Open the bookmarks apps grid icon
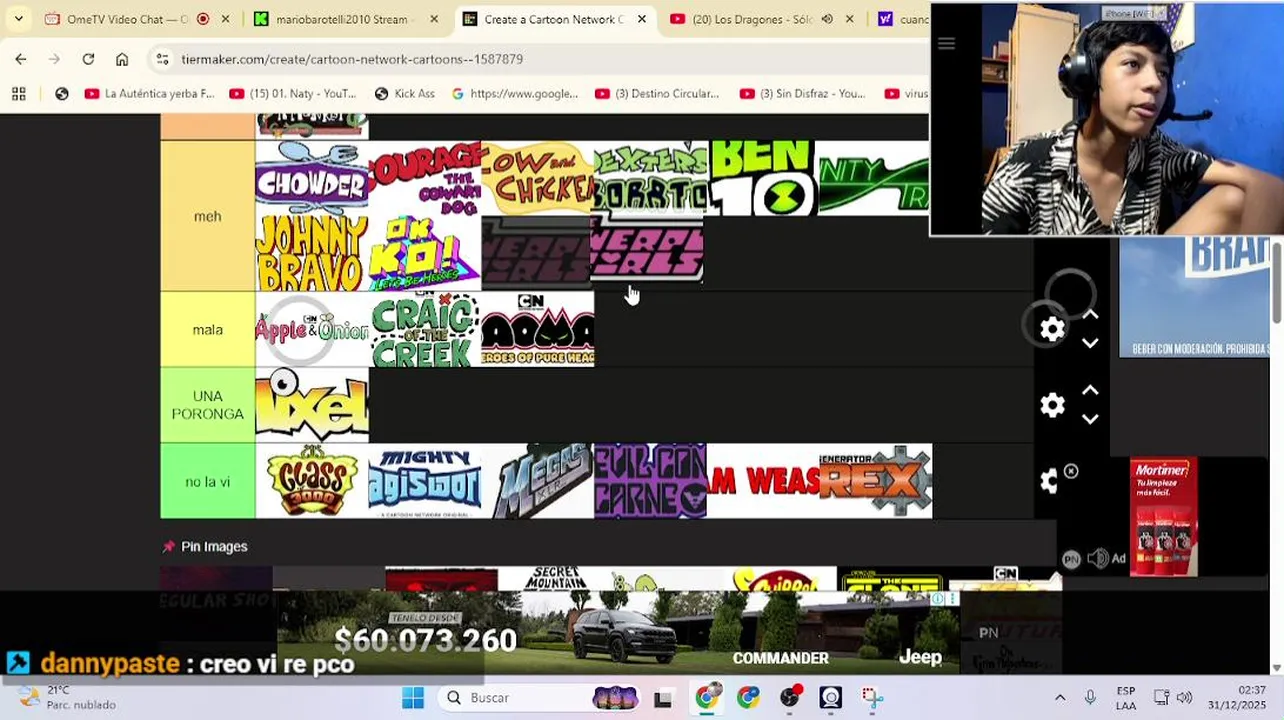This screenshot has height=720, width=1284. [18, 93]
